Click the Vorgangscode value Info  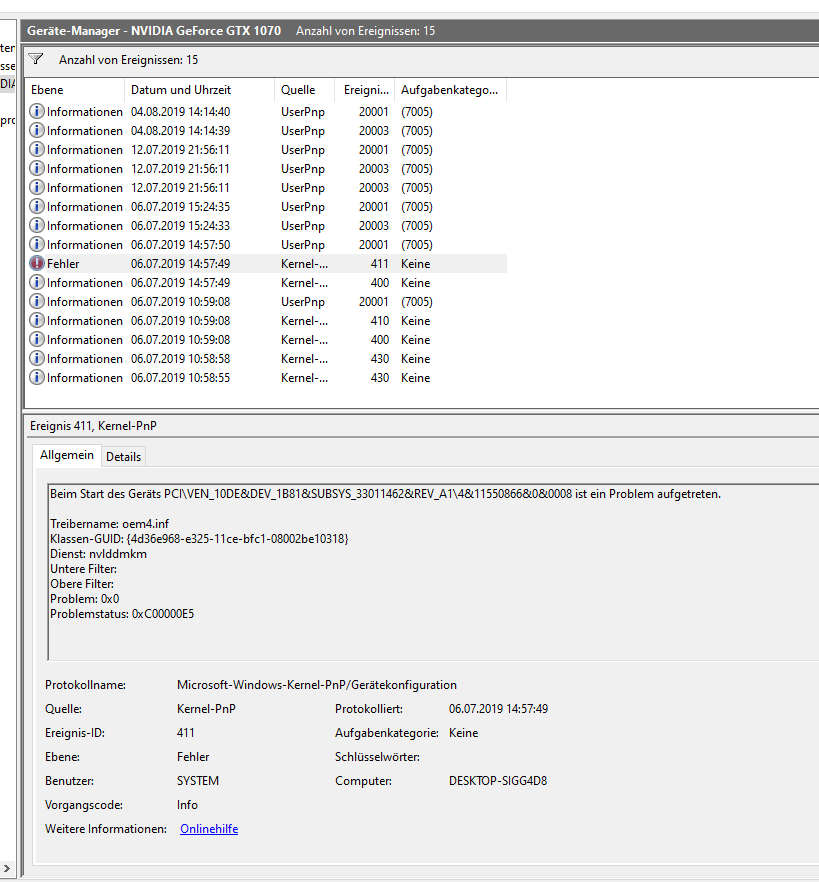(187, 805)
